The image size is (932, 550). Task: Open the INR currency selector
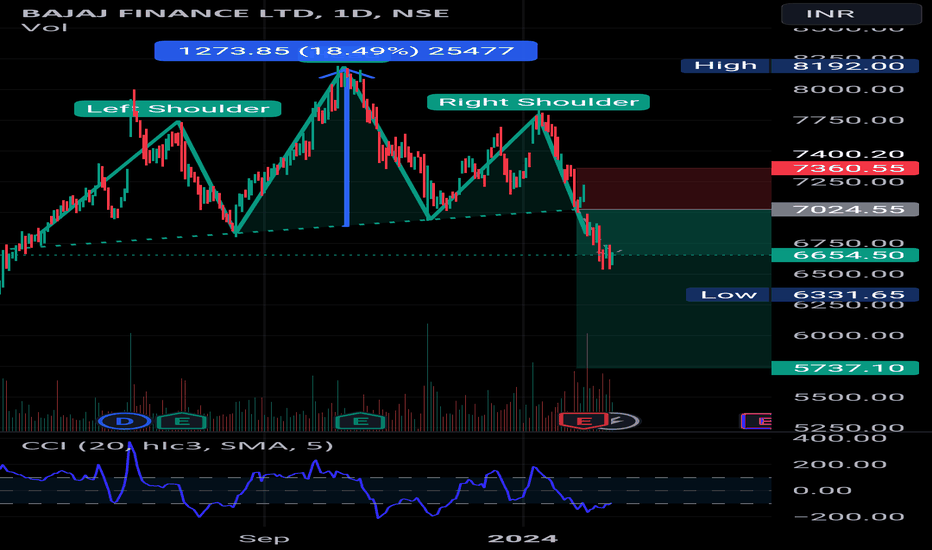(851, 14)
